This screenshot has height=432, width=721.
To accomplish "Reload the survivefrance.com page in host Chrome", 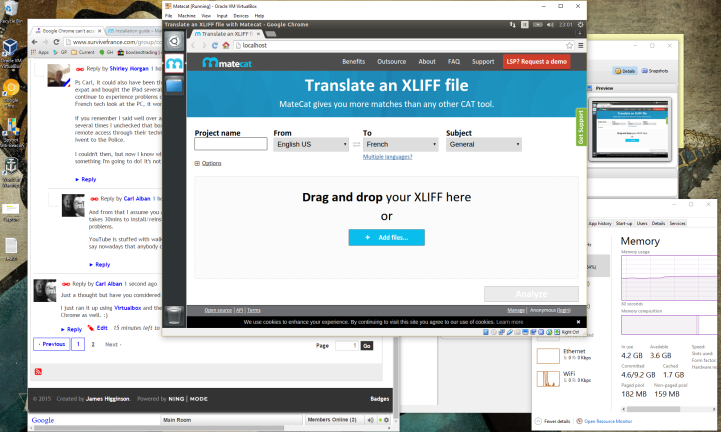I will click(57, 42).
